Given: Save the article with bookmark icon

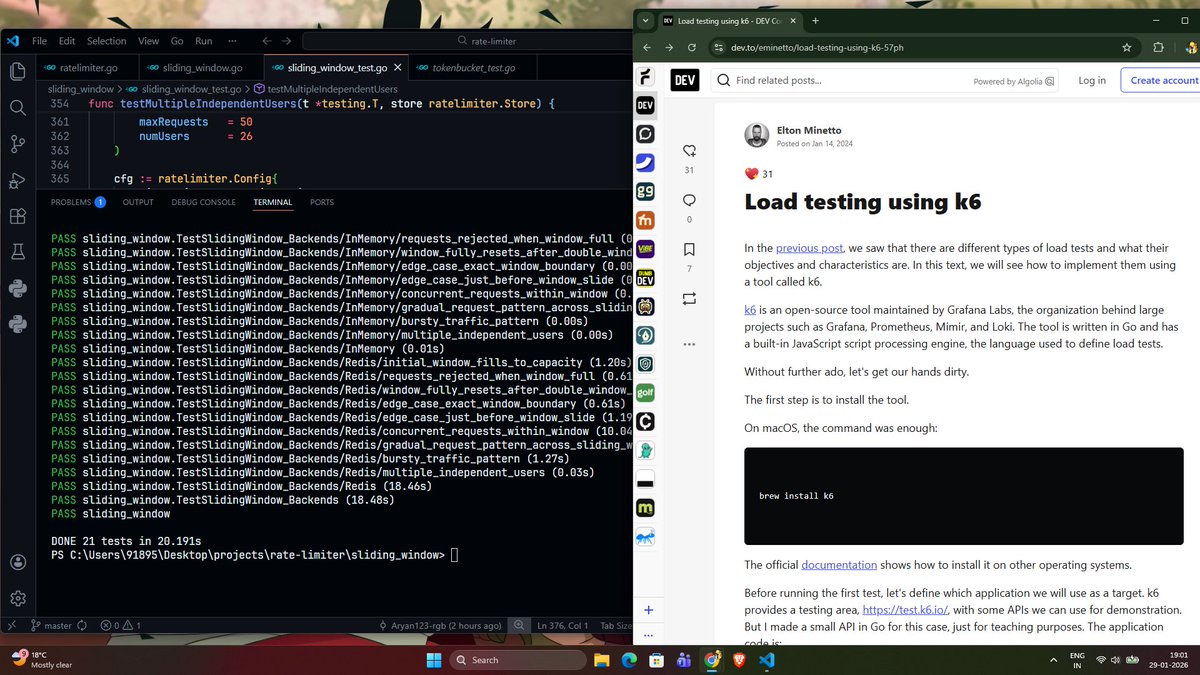Looking at the screenshot, I should pyautogui.click(x=689, y=249).
